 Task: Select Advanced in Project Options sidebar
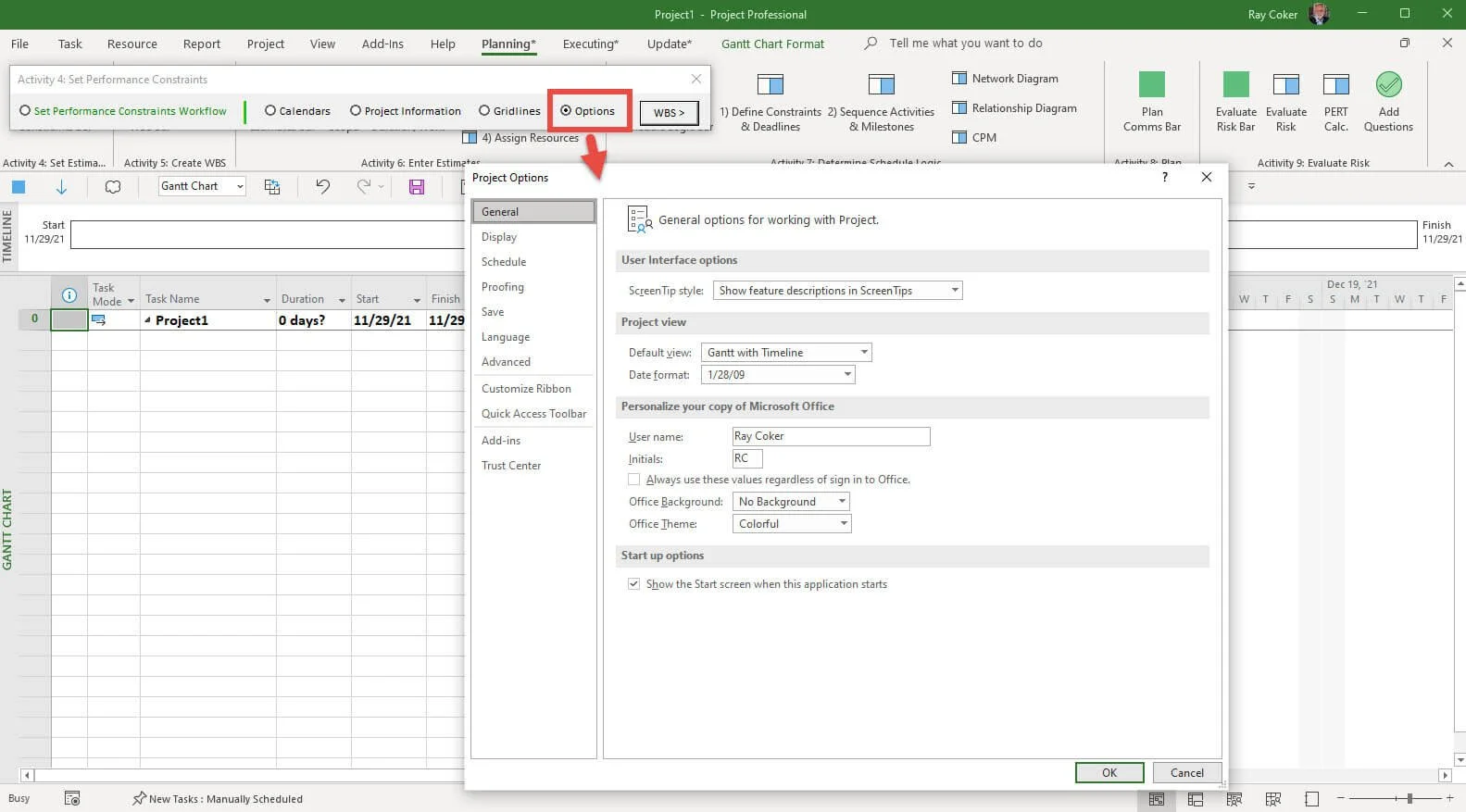[533, 362]
